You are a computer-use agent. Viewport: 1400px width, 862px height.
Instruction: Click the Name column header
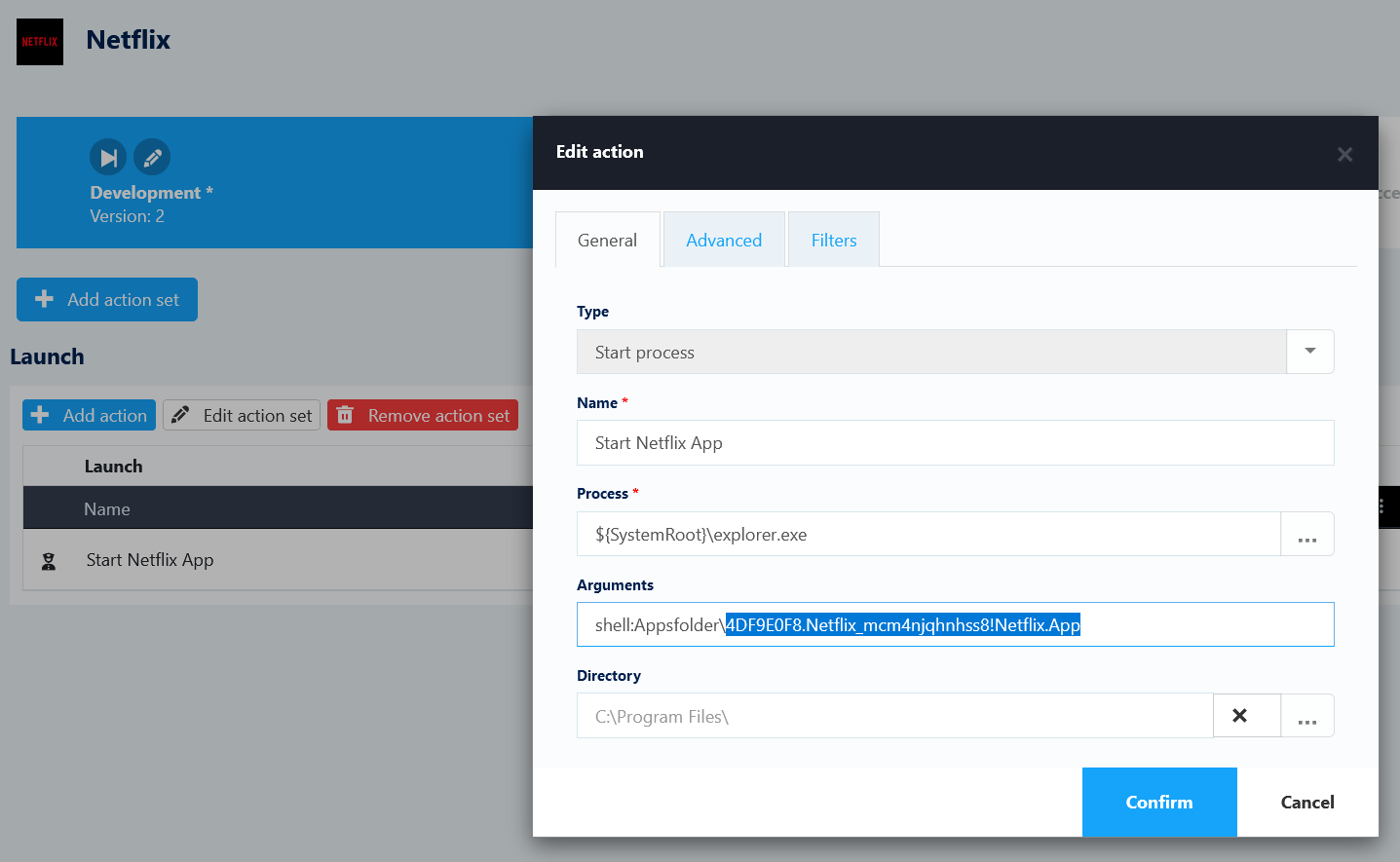point(107,508)
